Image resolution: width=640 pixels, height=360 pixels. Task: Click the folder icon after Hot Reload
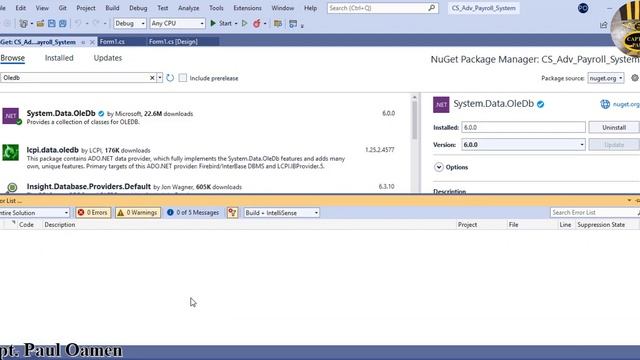pos(278,24)
